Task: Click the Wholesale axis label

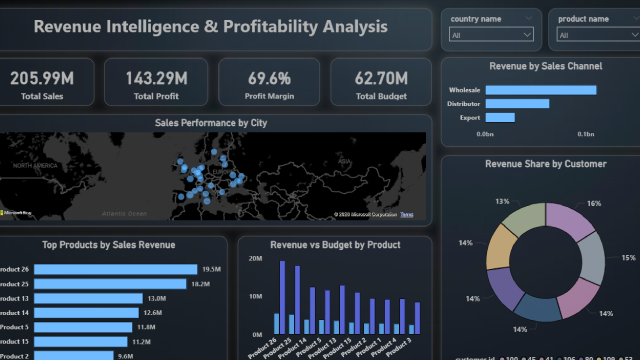Action: [464, 90]
